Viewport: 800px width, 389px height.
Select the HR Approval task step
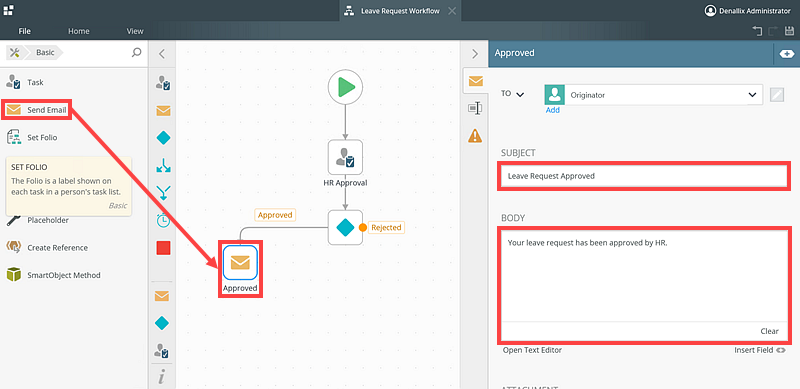point(345,157)
